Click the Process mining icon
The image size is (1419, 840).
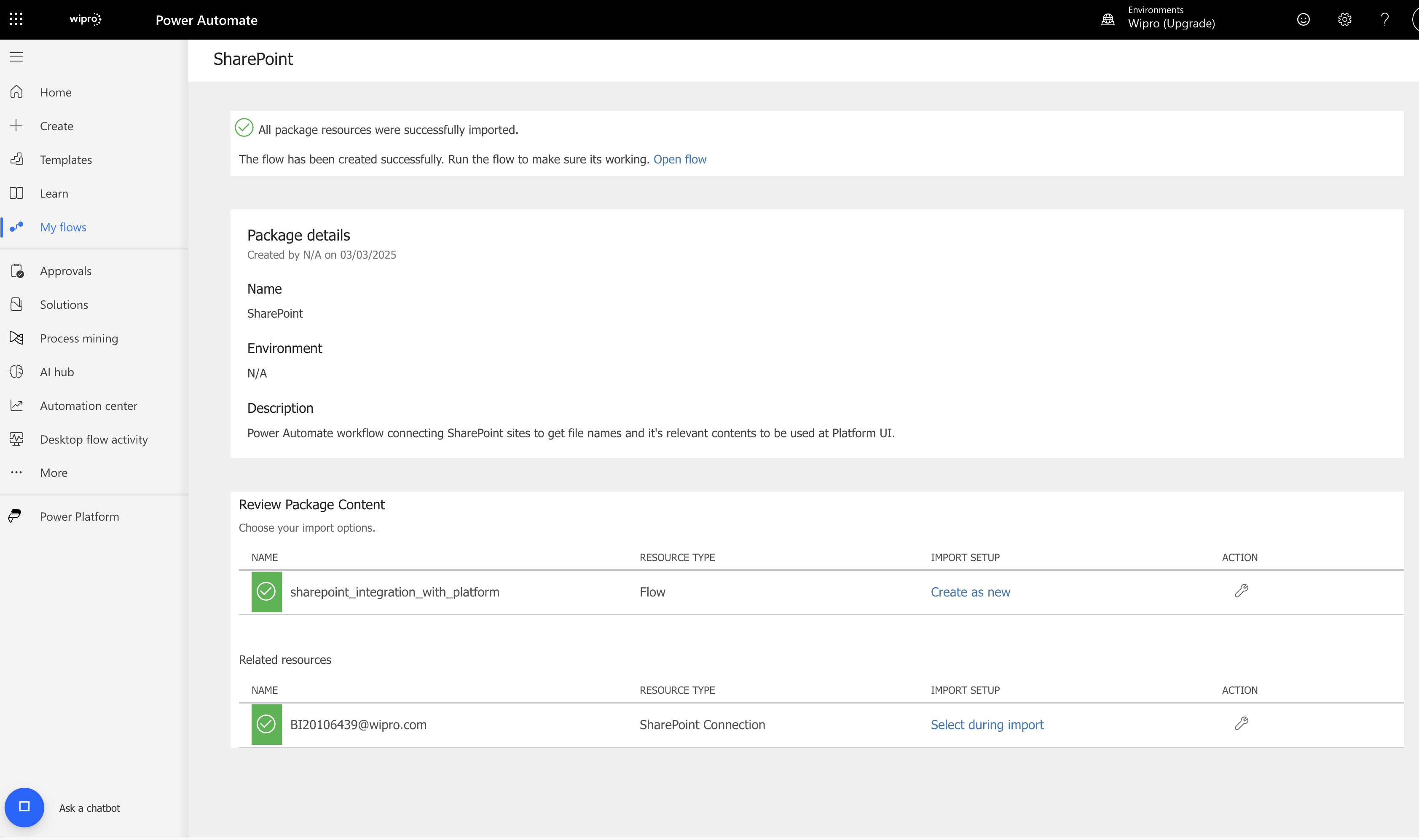coord(16,338)
